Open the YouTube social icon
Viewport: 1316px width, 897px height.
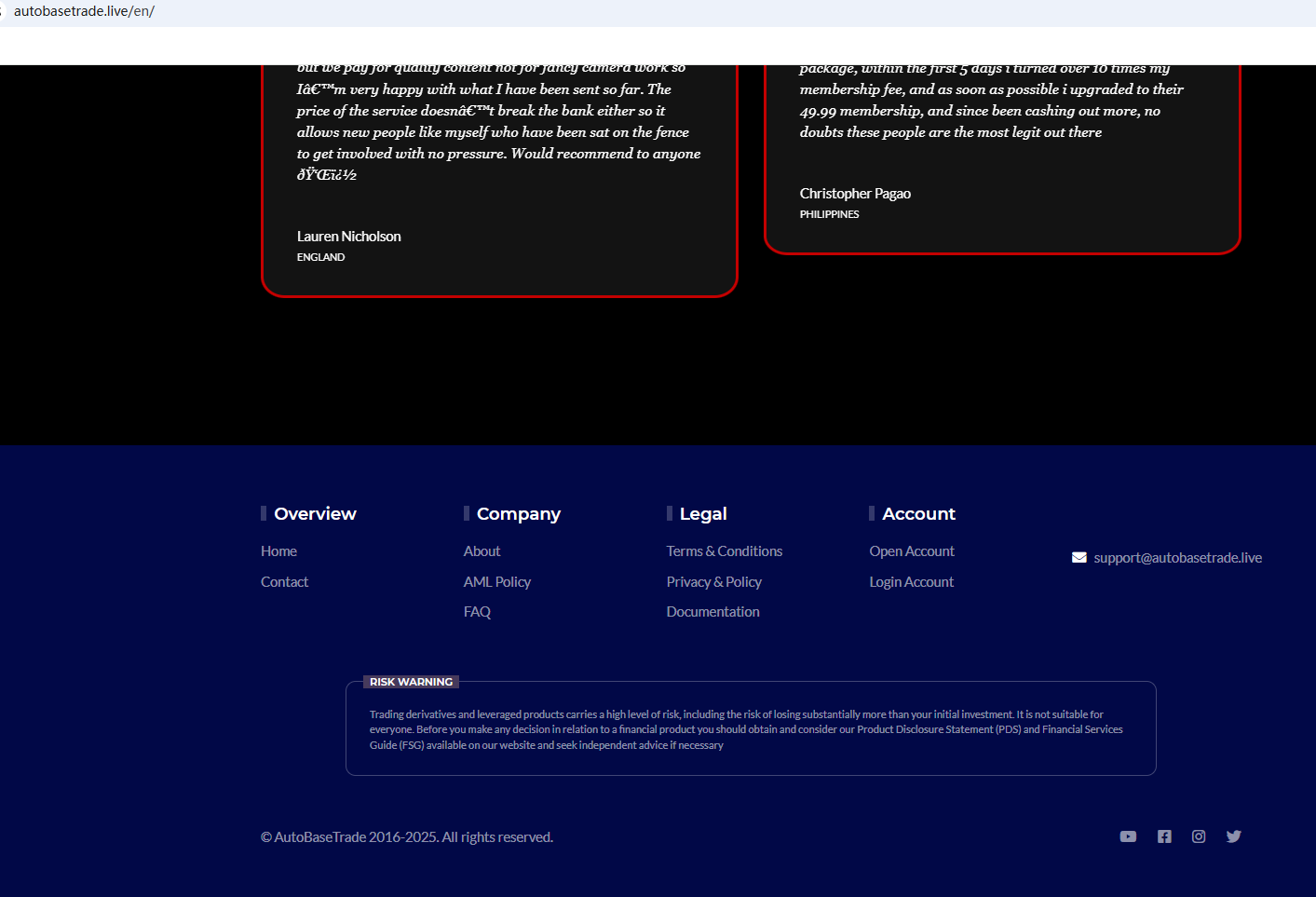1128,836
